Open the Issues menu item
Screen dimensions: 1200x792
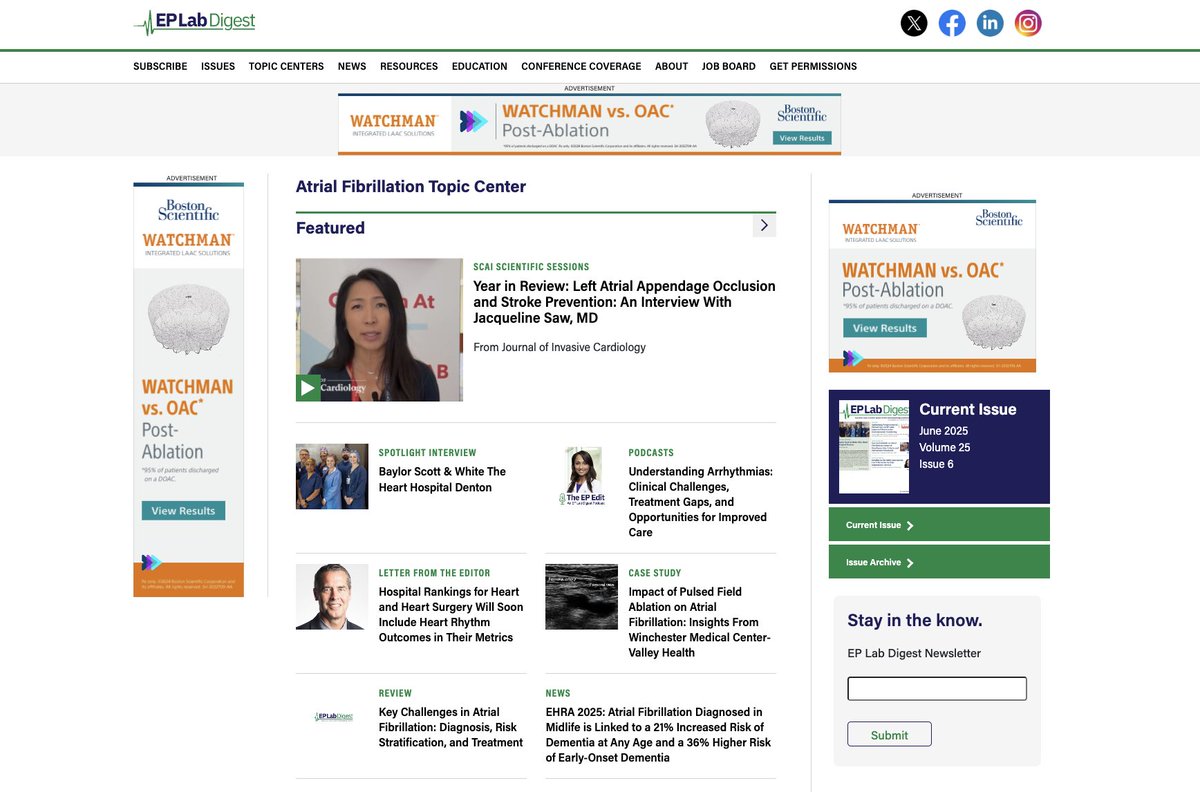click(x=218, y=66)
